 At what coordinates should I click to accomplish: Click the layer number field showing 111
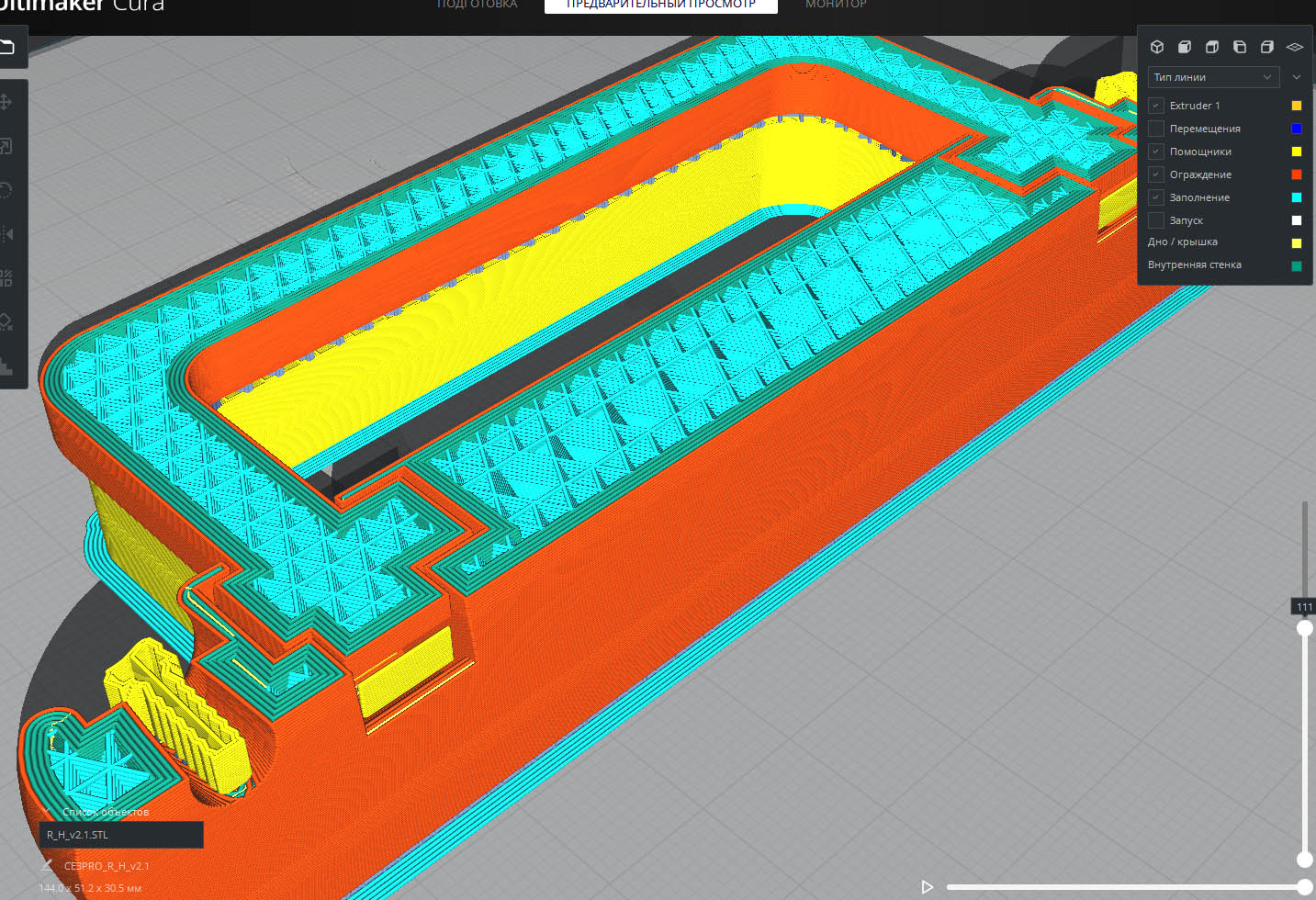point(1304,607)
